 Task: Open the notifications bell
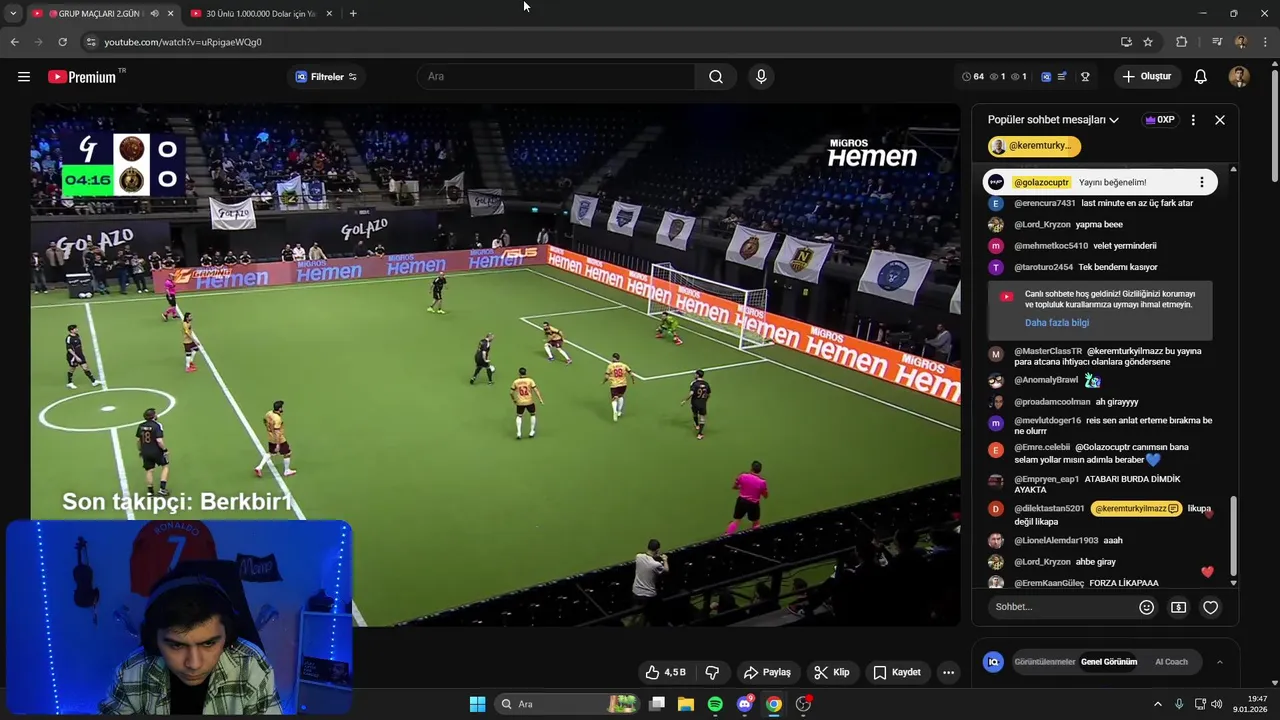1201,77
